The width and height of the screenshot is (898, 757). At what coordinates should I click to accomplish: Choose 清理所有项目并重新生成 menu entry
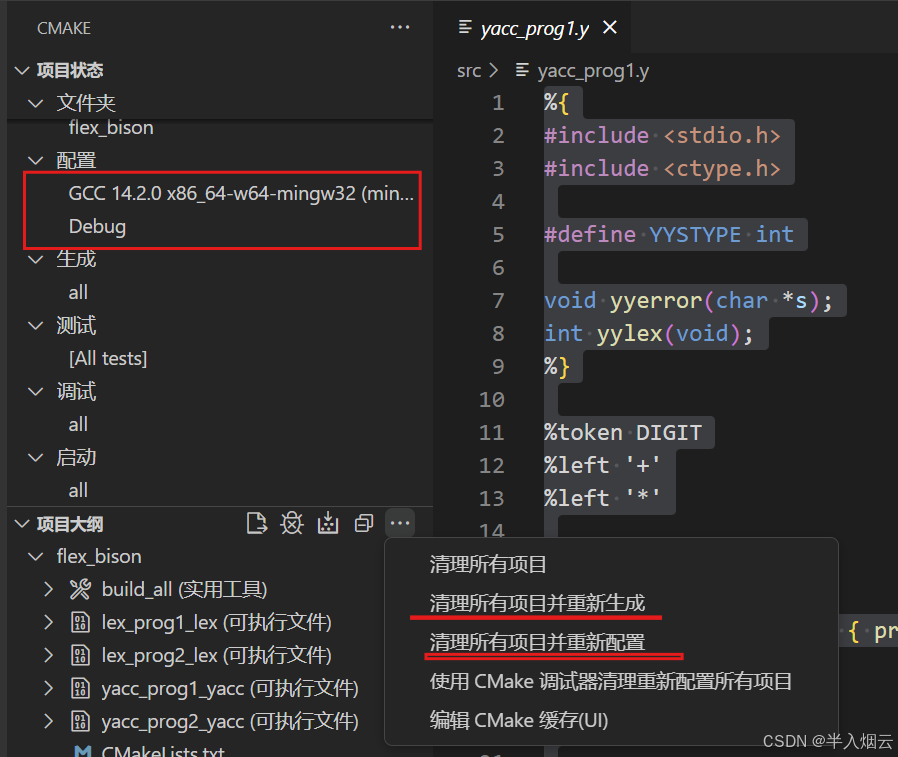[537, 604]
